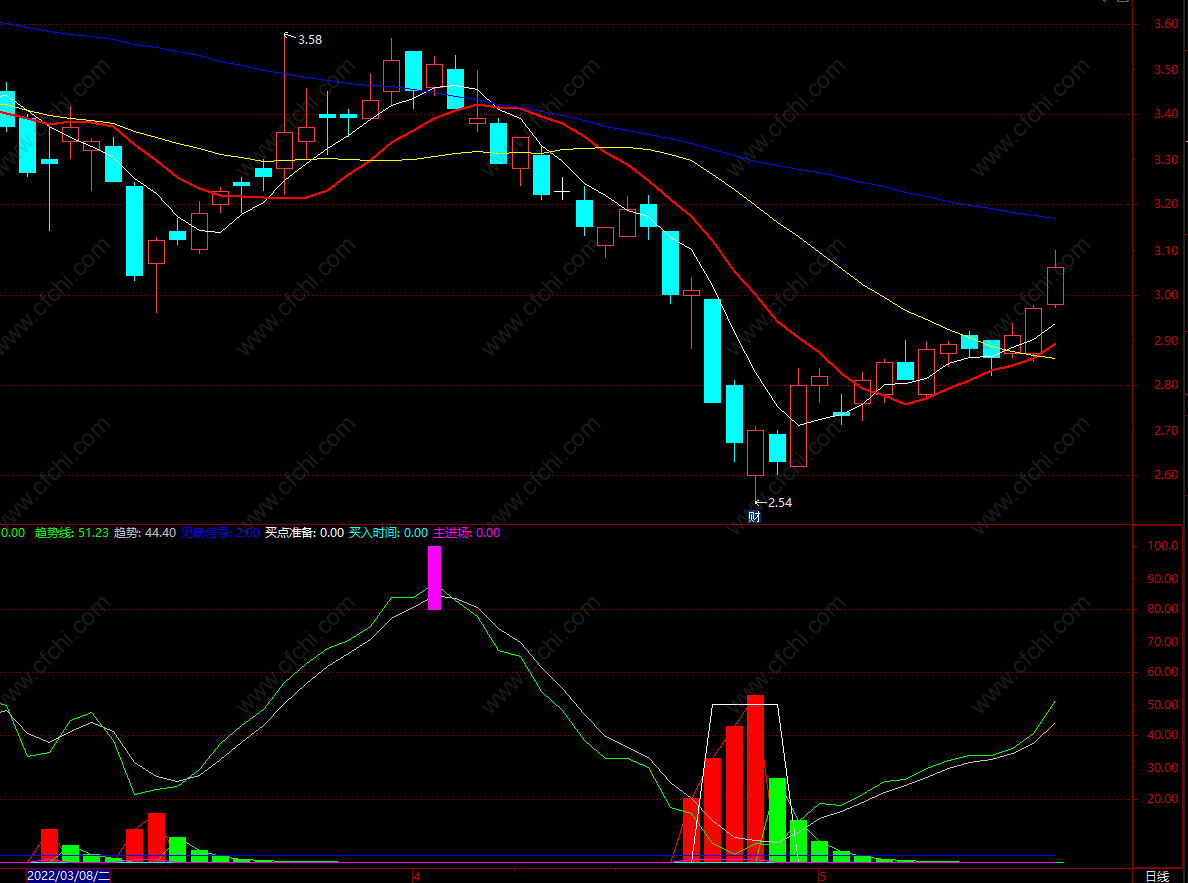
Task: Click the month 4 marker on the time axis
Action: [x=417, y=877]
